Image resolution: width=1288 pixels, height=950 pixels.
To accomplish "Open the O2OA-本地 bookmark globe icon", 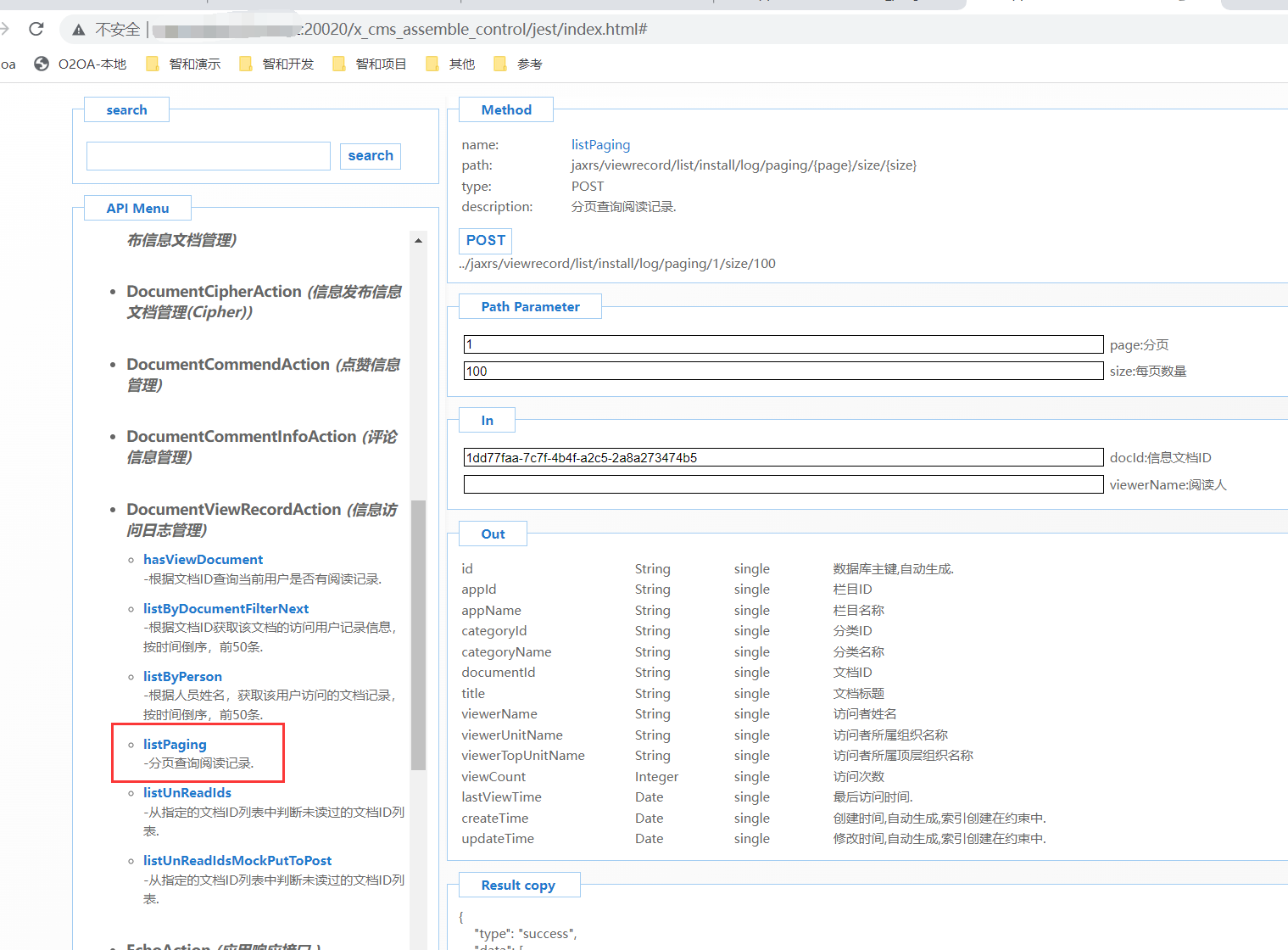I will pos(42,64).
